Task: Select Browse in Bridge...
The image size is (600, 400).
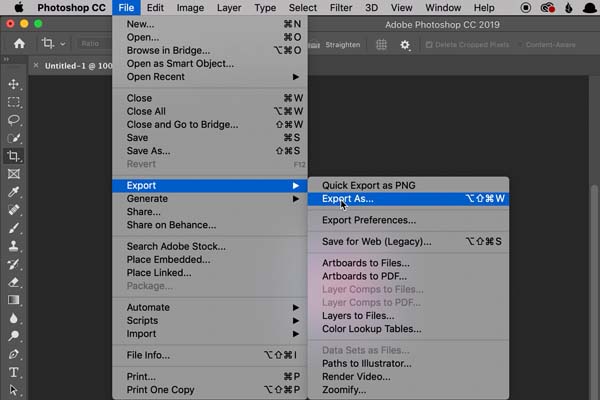Action: pyautogui.click(x=210, y=50)
